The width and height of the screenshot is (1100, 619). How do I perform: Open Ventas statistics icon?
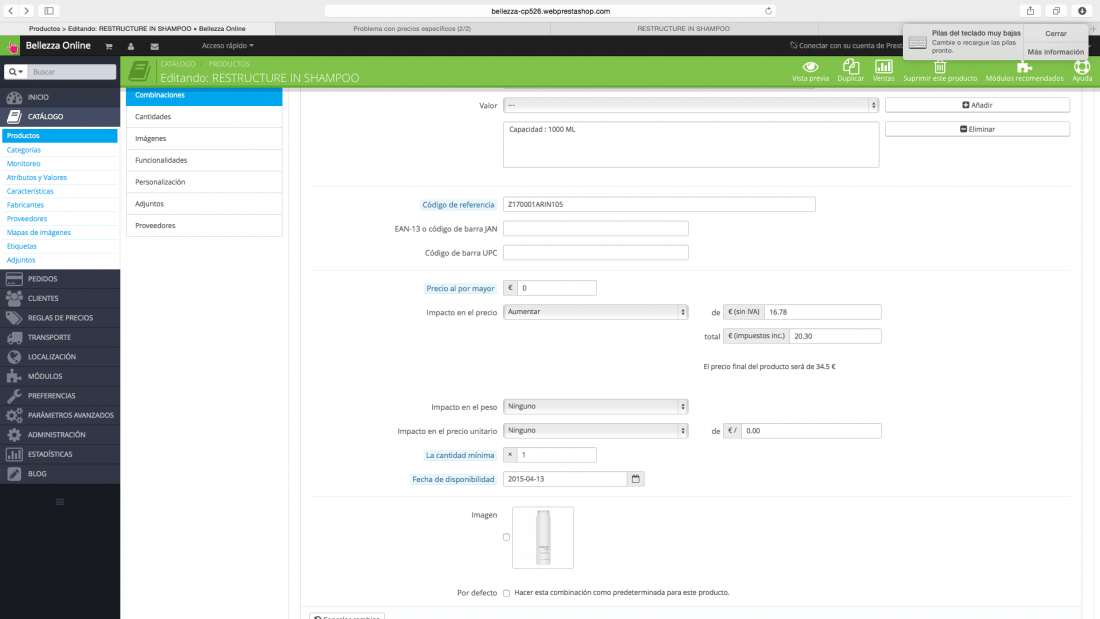883,67
